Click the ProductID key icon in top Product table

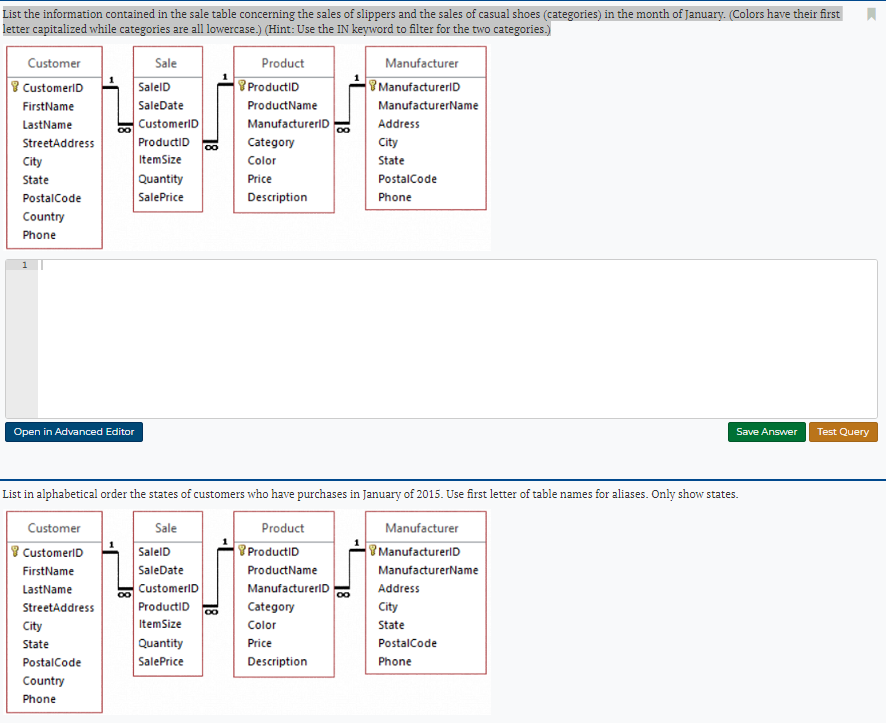pyautogui.click(x=241, y=86)
